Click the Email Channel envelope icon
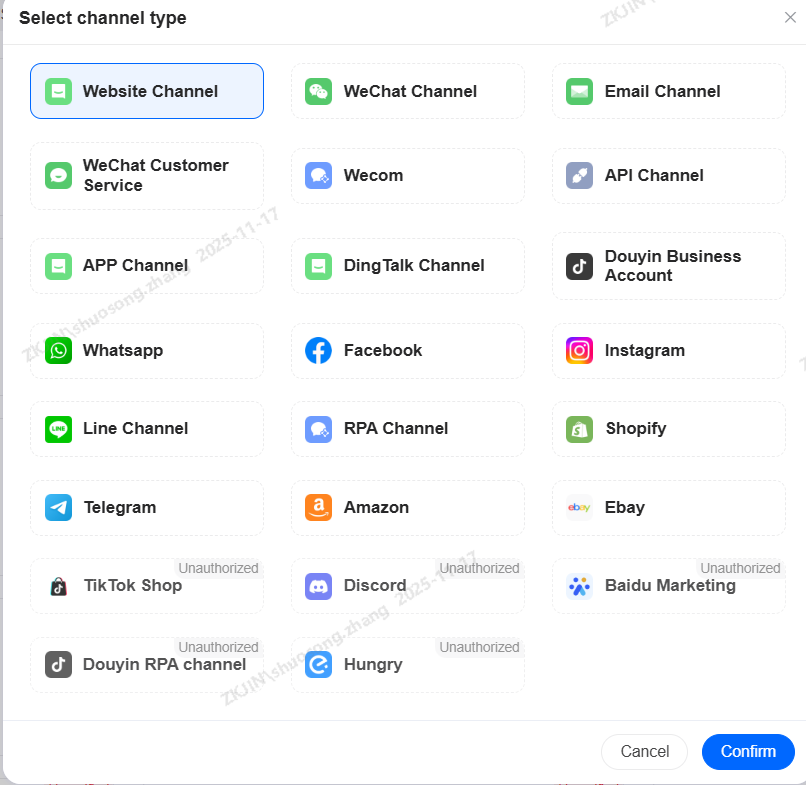Image resolution: width=806 pixels, height=785 pixels. 579,92
